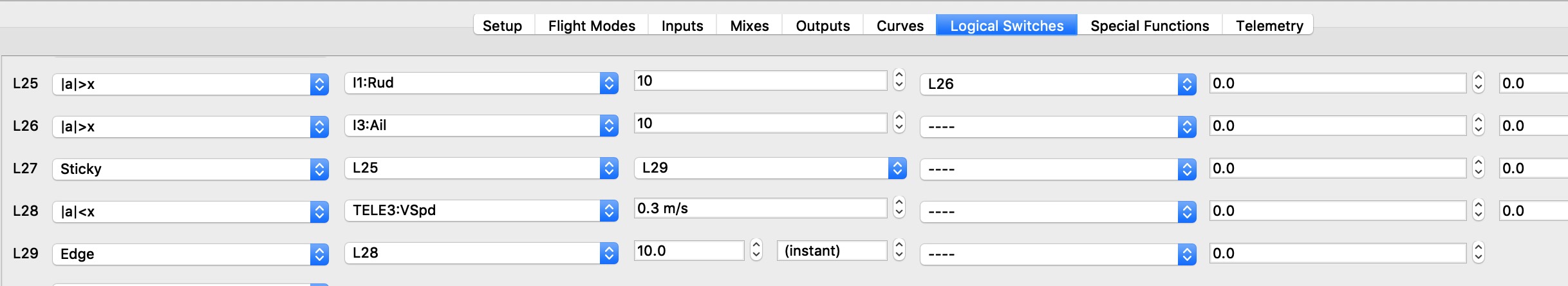This screenshot has height=286, width=1568.
Task: Expand L27 second value dropdown showing L29
Action: tap(770, 168)
